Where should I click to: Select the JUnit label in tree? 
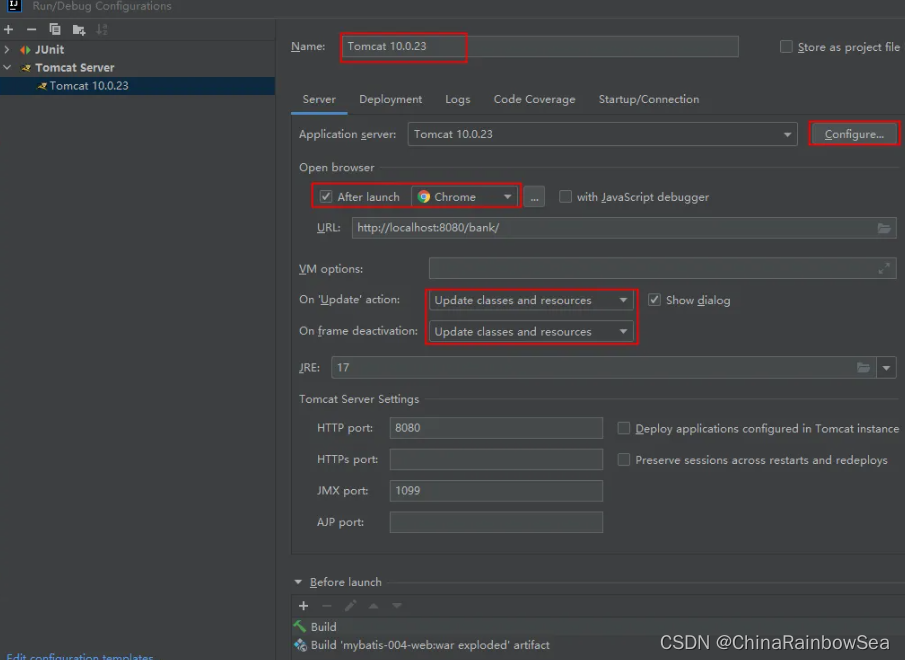(x=50, y=50)
